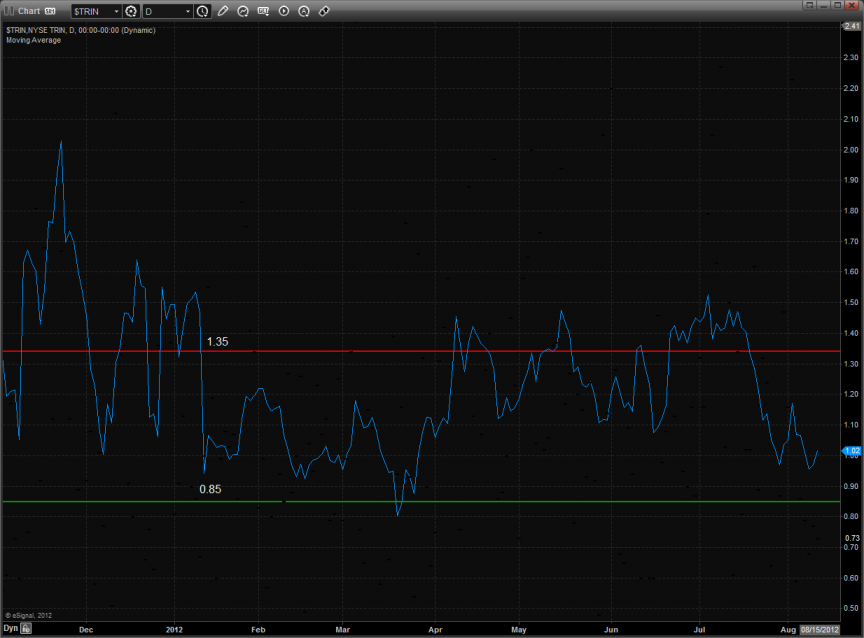864x638 pixels.
Task: Click the SEI badge next to Chart title
Action: point(49,11)
